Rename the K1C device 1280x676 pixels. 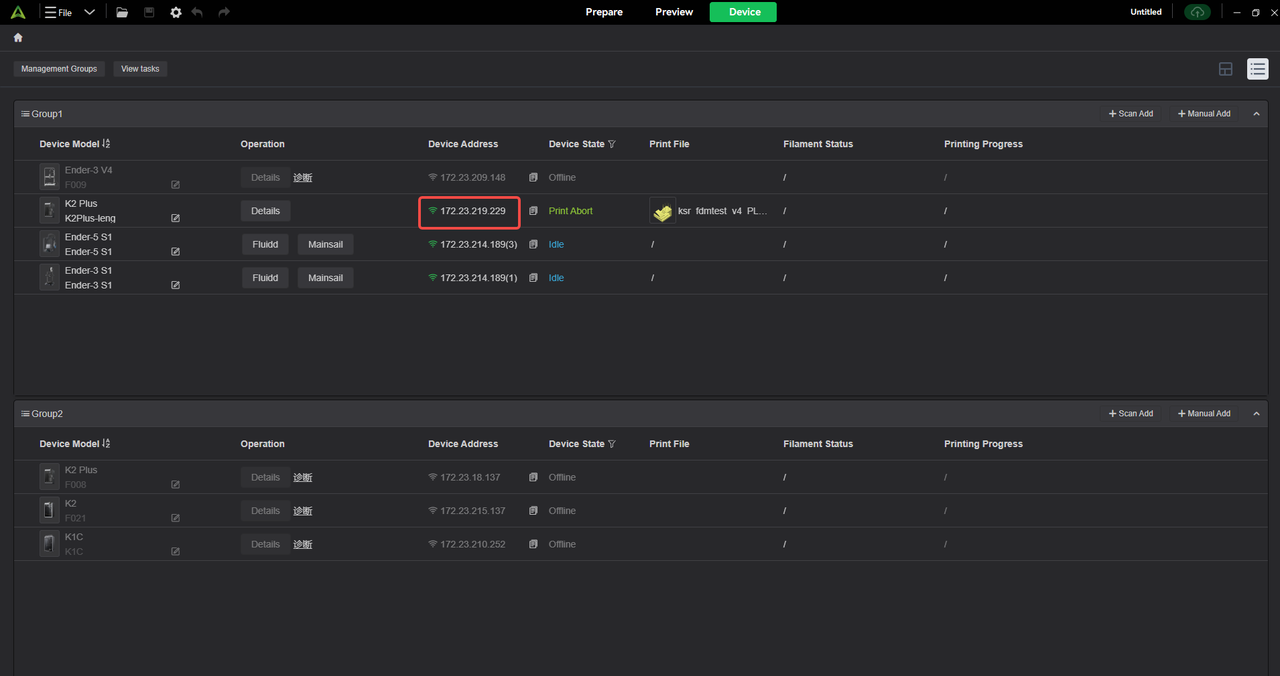(176, 552)
